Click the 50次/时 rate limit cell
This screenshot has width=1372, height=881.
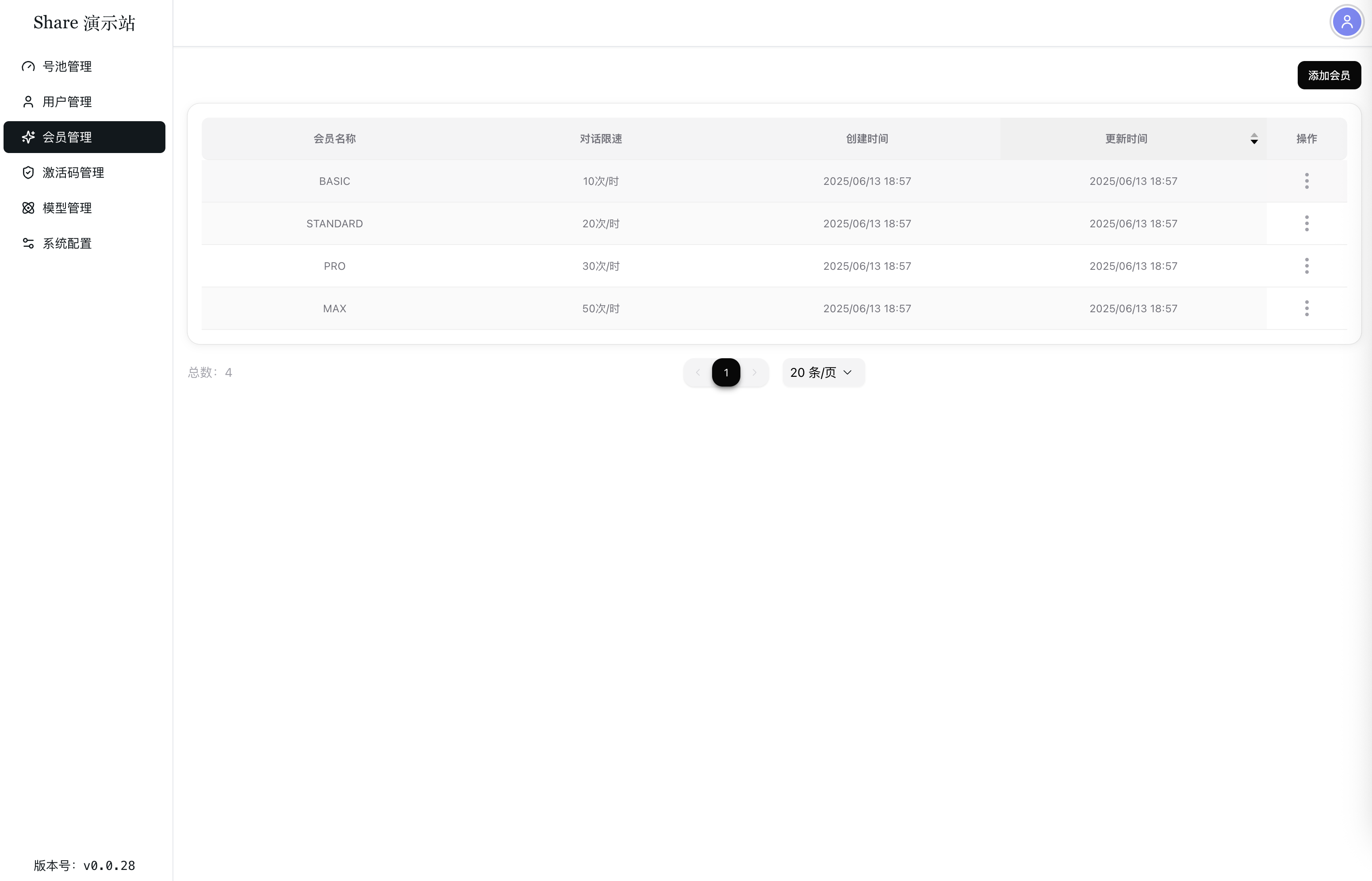(x=601, y=308)
